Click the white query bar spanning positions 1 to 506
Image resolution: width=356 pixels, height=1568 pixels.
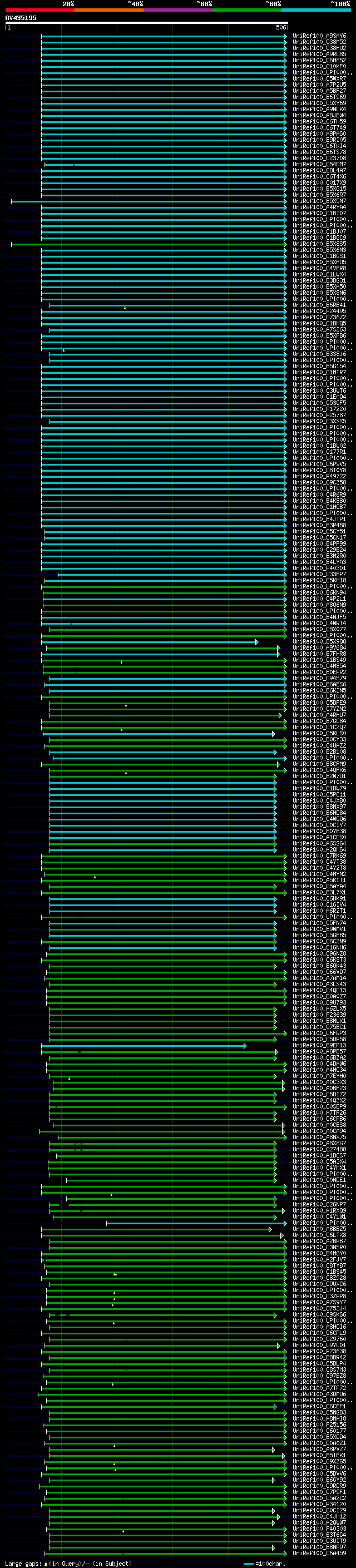pyautogui.click(x=147, y=23)
